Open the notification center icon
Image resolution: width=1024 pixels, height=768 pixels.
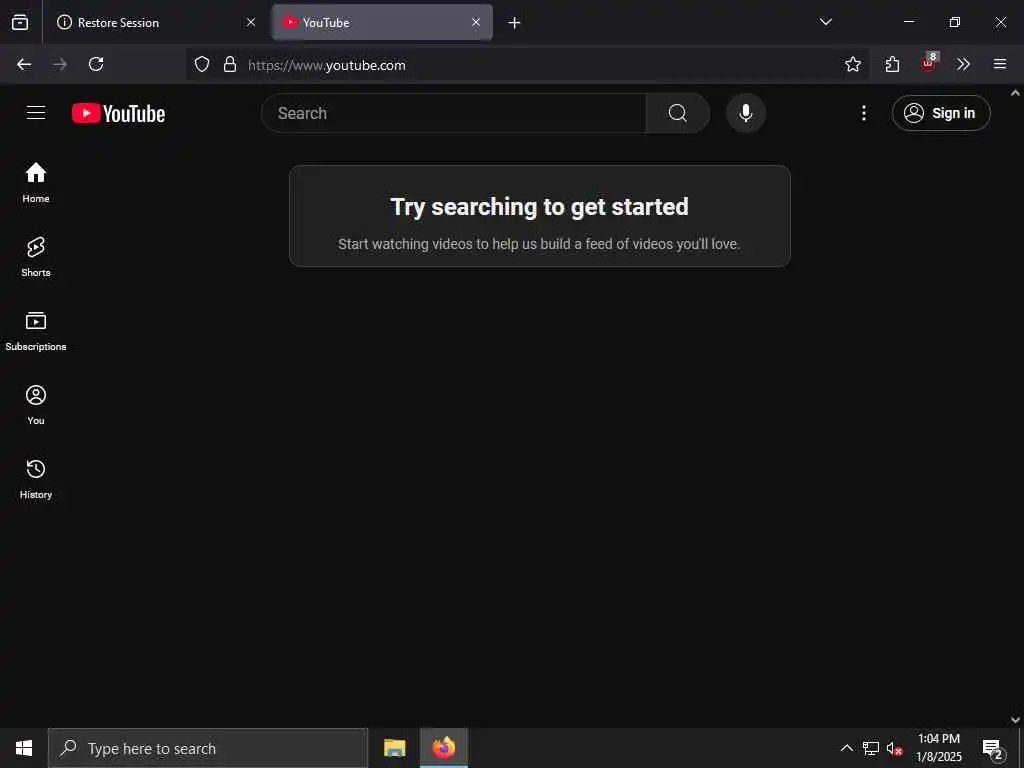click(993, 748)
